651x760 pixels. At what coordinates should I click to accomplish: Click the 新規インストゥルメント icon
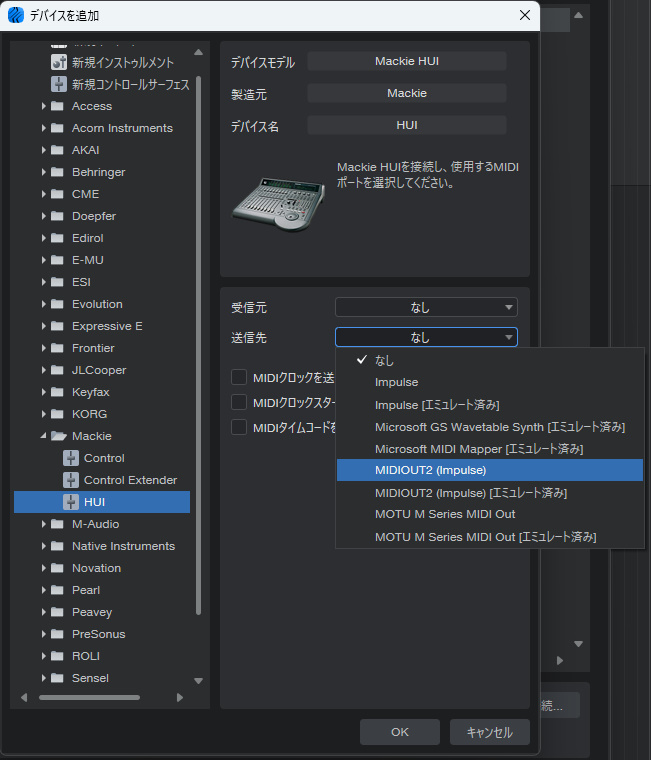pyautogui.click(x=59, y=62)
